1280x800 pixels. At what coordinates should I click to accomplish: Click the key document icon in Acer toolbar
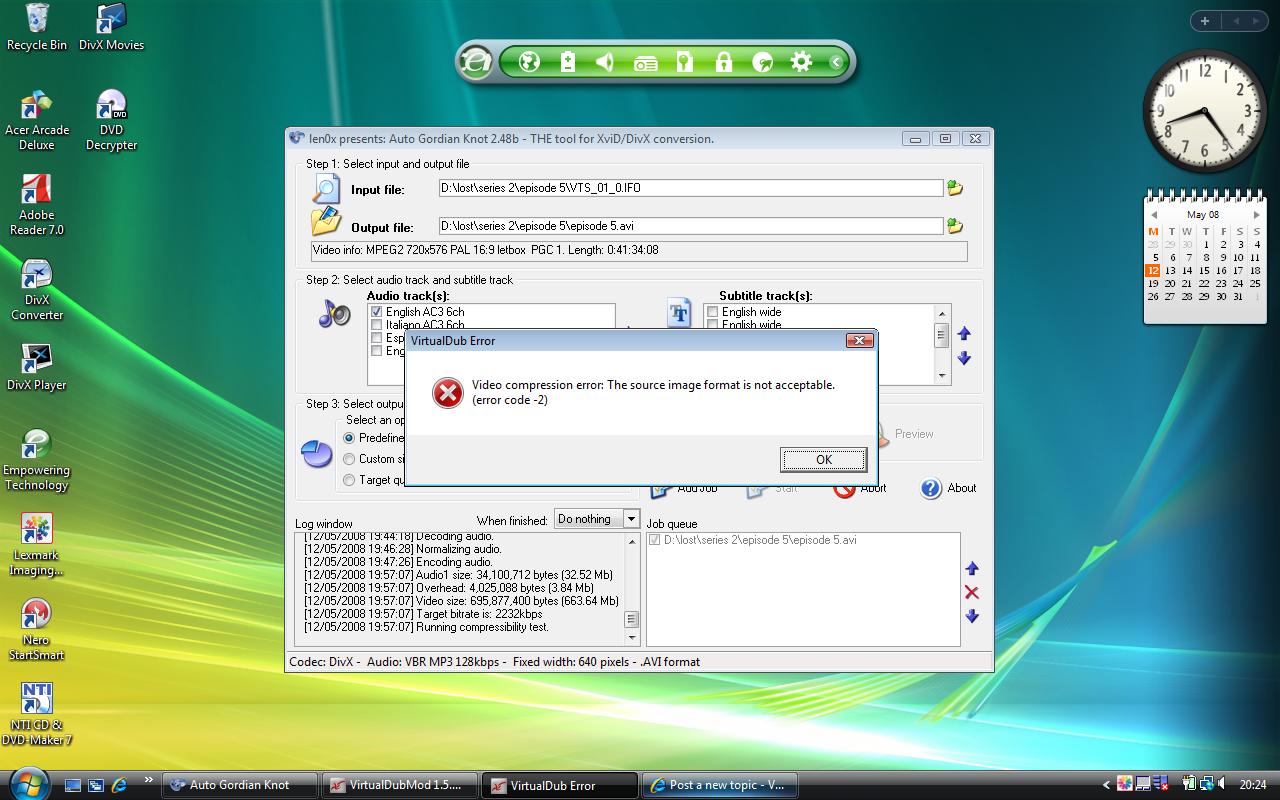[684, 62]
